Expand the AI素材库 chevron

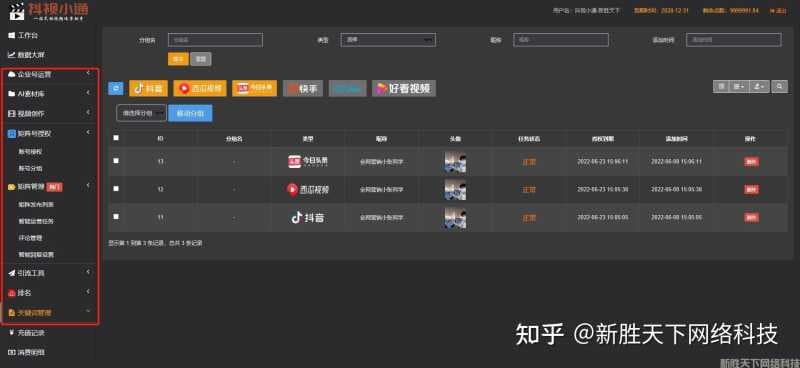pos(88,93)
